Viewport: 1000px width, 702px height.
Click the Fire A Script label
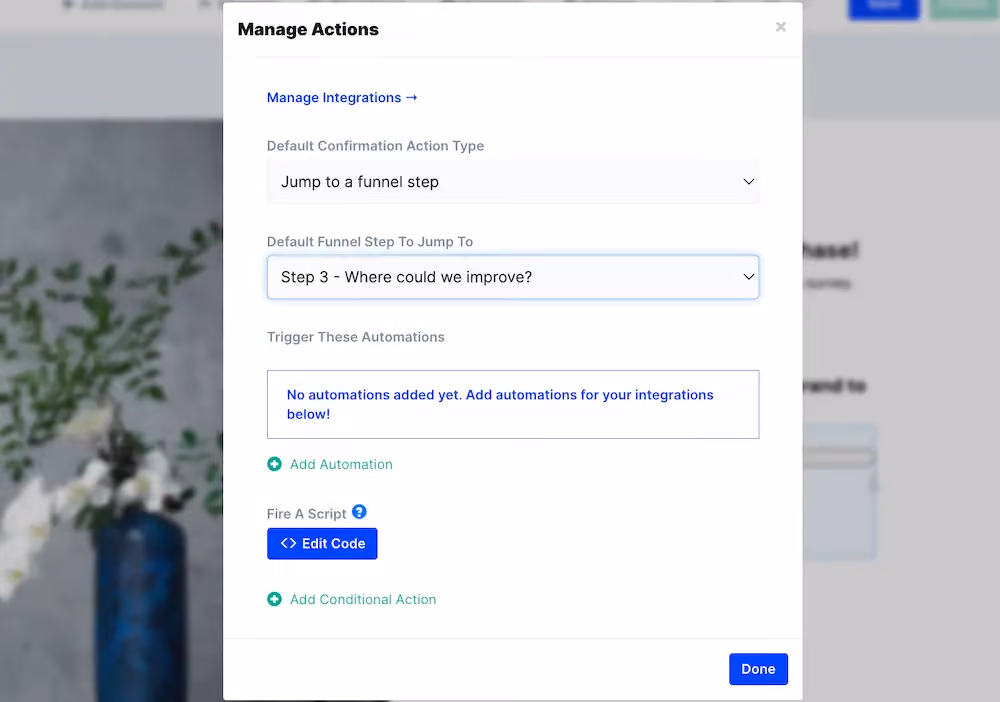(306, 514)
